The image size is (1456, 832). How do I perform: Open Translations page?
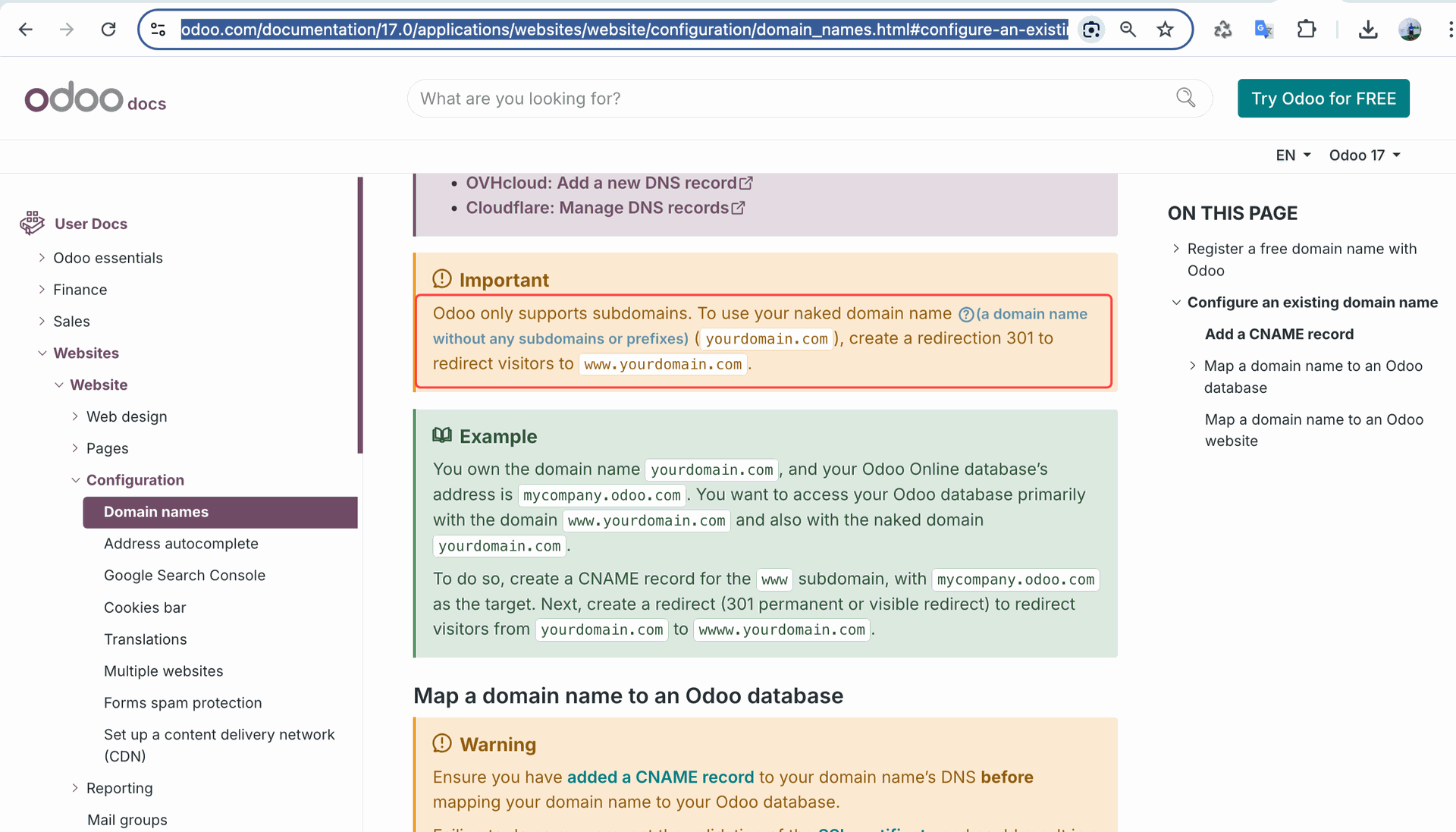146,639
